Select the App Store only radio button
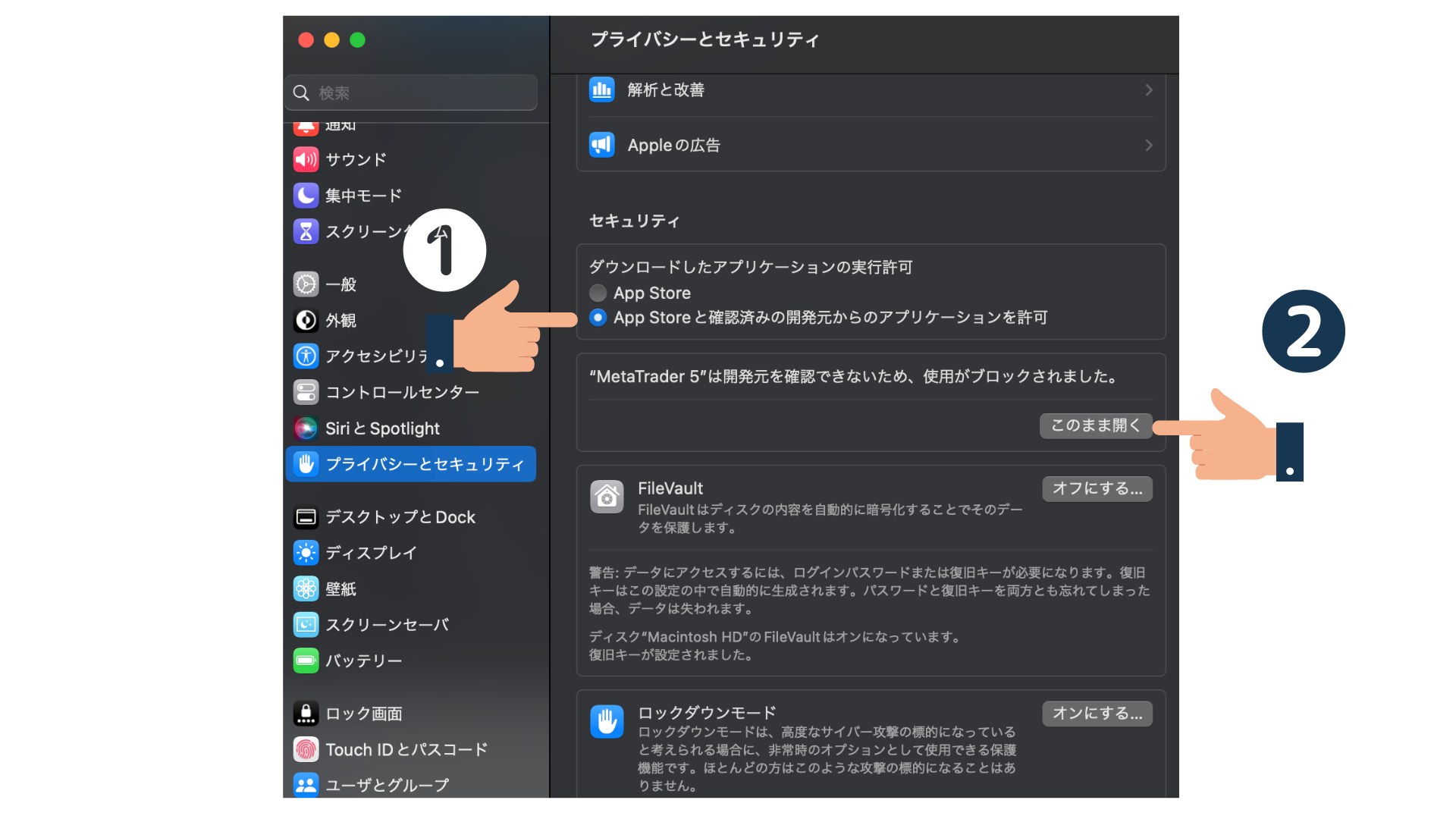This screenshot has height=819, width=1456. 598,293
